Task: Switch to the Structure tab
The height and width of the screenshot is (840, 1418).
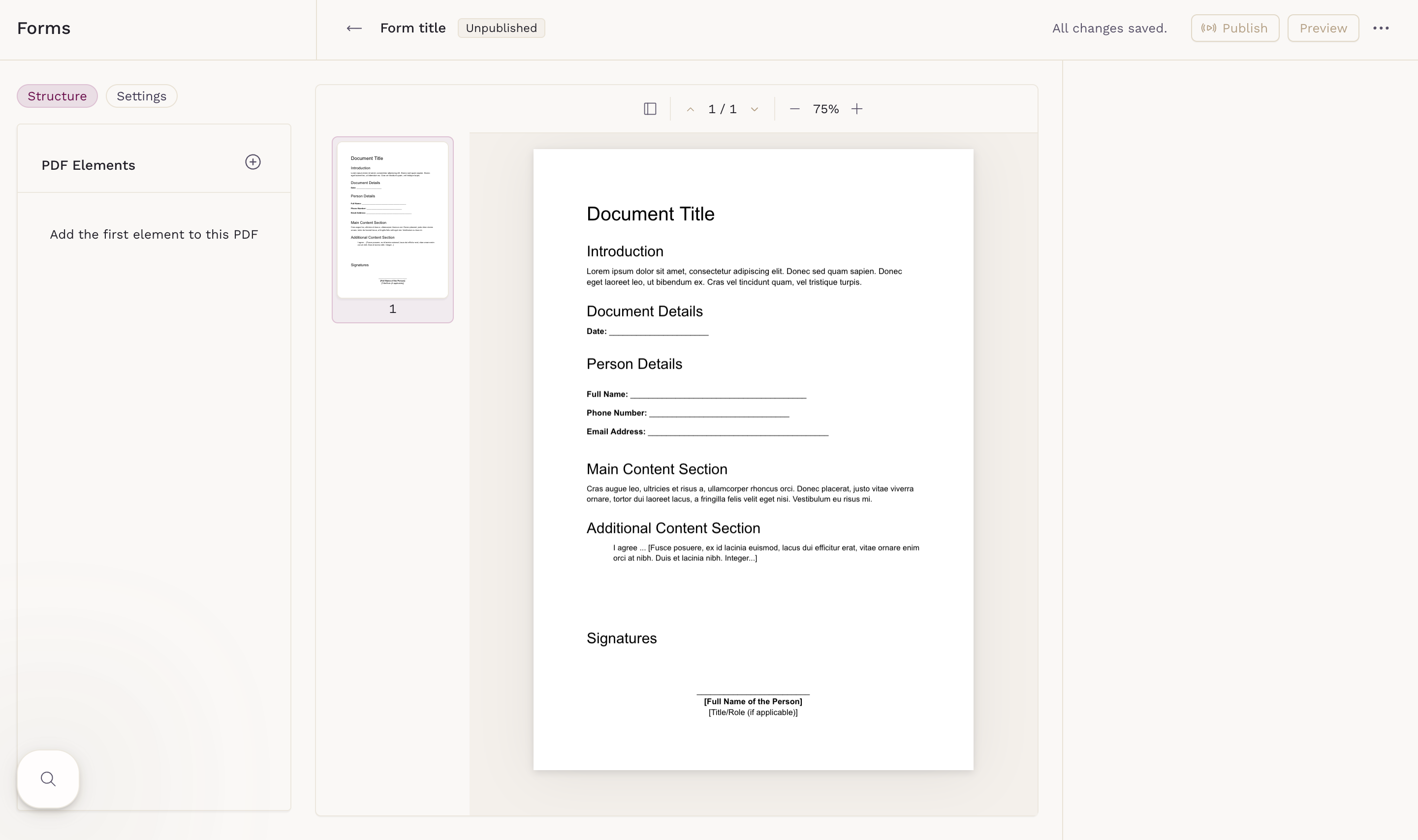Action: click(57, 96)
